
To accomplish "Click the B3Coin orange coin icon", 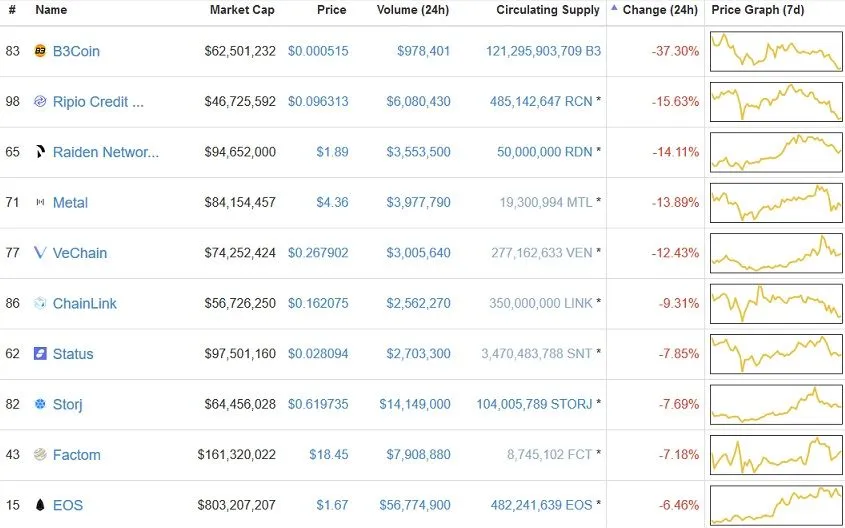I will 40,51.
